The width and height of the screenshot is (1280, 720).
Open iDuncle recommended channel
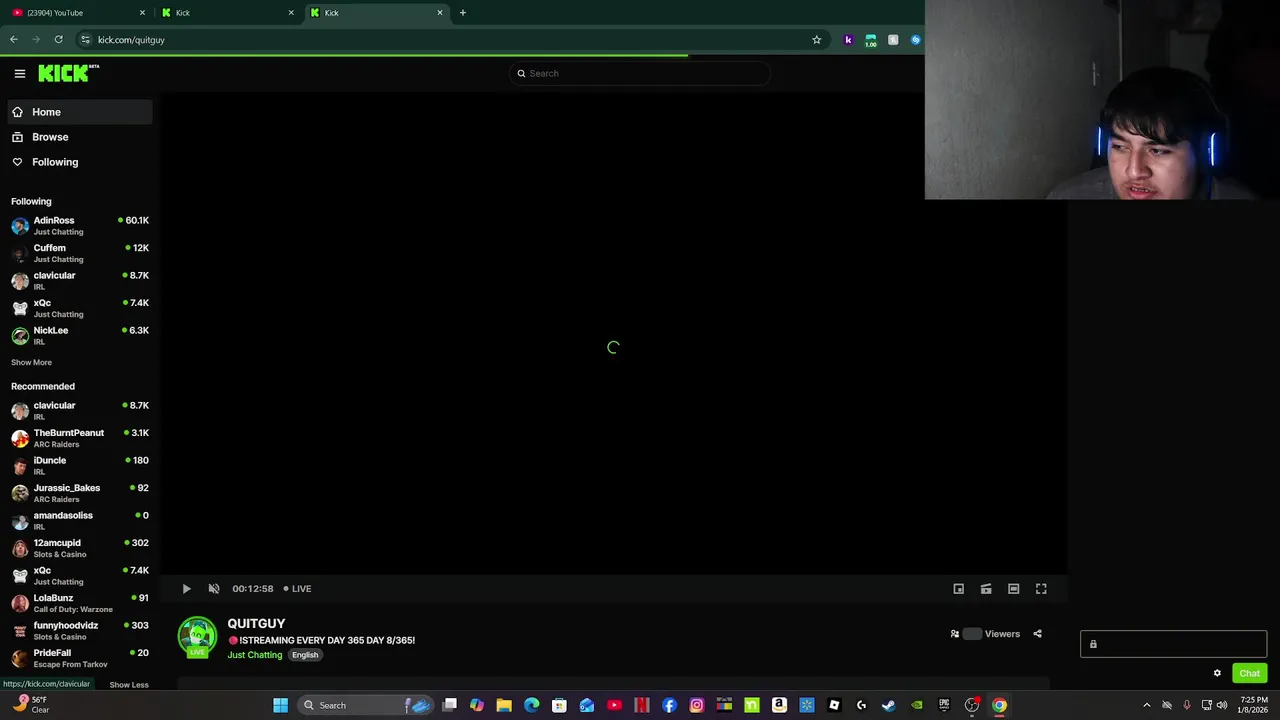pos(80,466)
